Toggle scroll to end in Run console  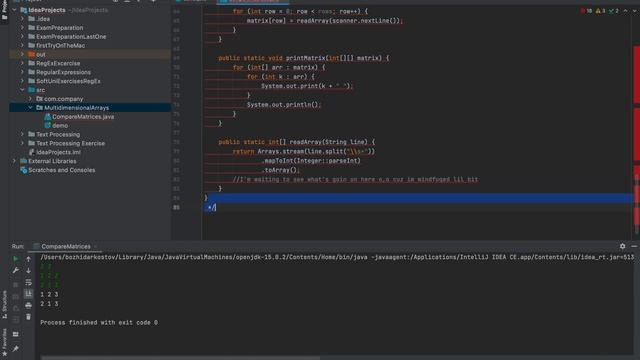28,293
